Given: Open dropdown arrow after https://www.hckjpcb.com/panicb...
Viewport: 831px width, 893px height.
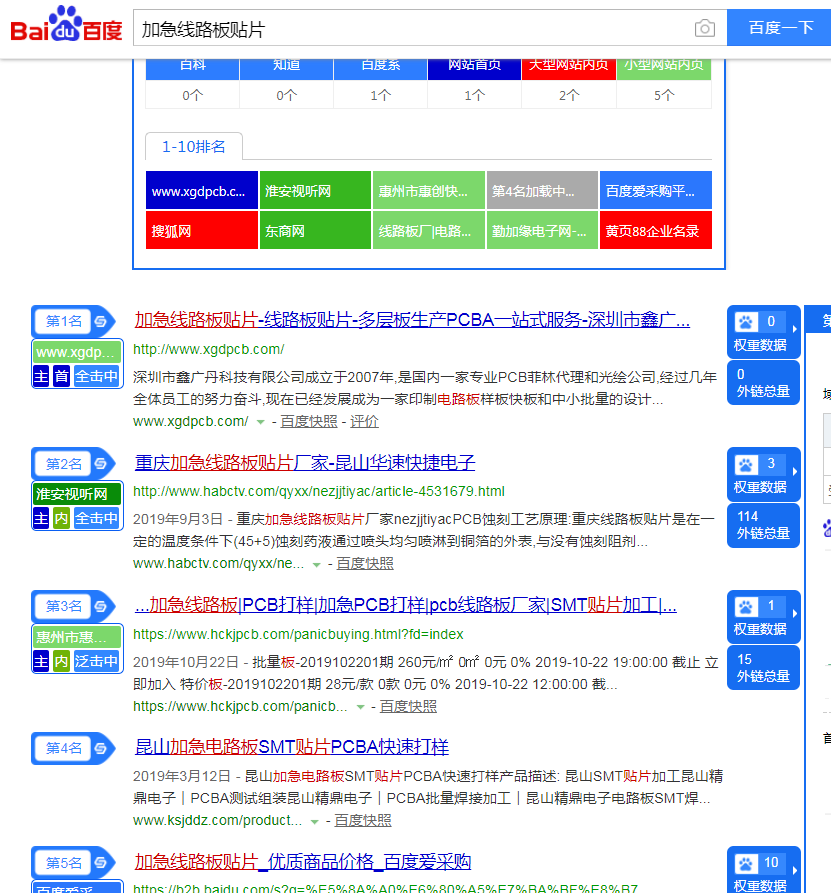Looking at the screenshot, I should point(360,707).
